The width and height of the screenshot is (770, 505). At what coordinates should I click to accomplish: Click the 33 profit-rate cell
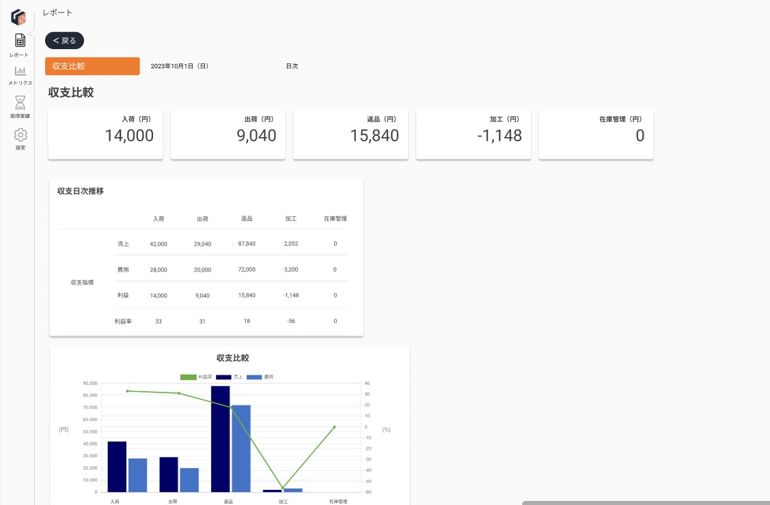[158, 321]
